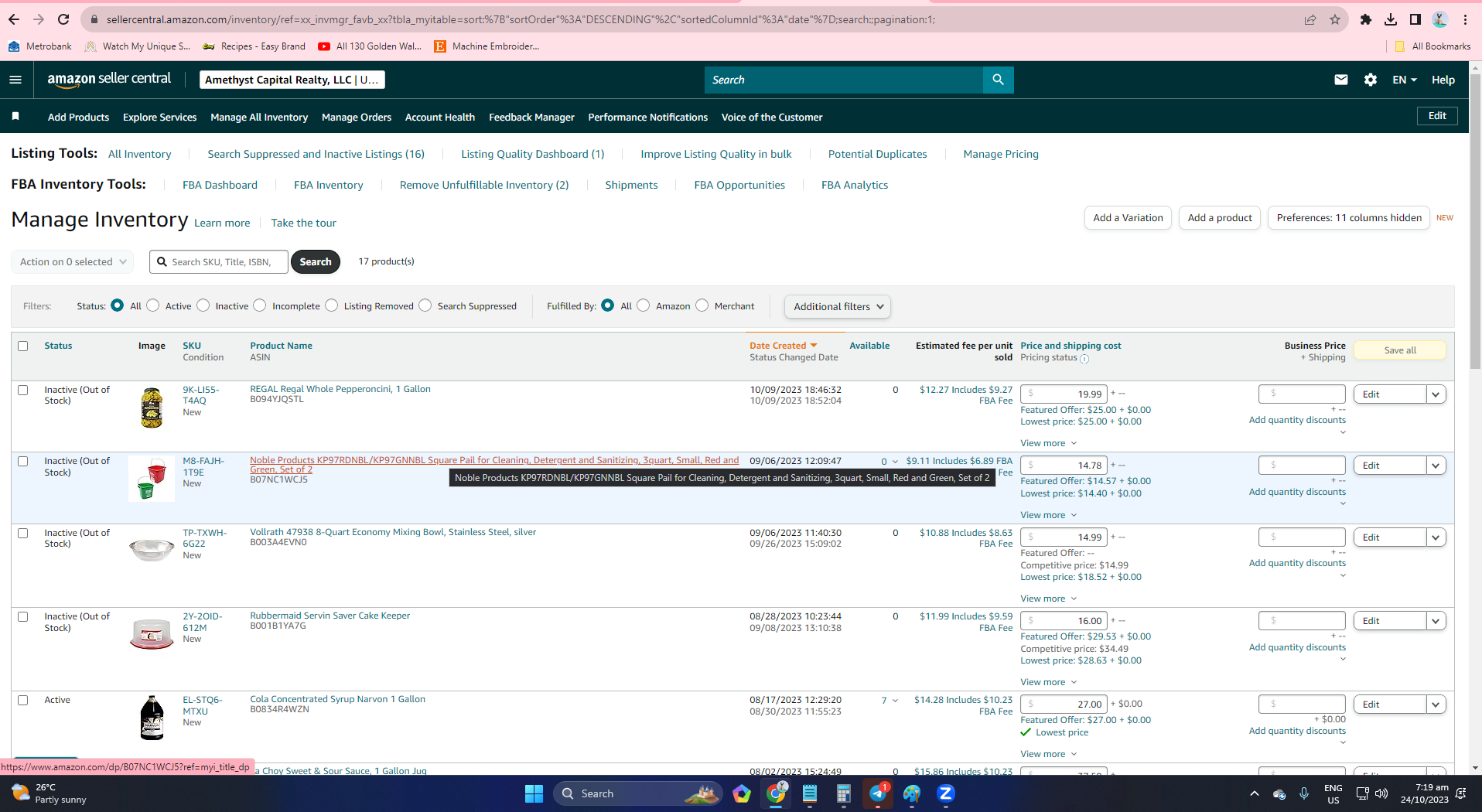Viewport: 1482px width, 812px height.
Task: Open Zoom from the taskbar
Action: 946,793
